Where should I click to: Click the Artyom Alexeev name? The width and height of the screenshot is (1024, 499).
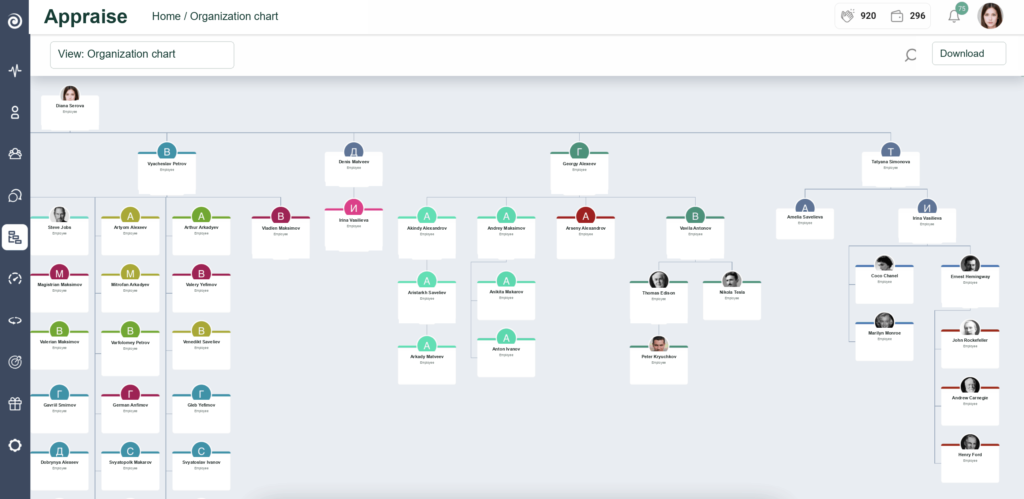point(131,227)
